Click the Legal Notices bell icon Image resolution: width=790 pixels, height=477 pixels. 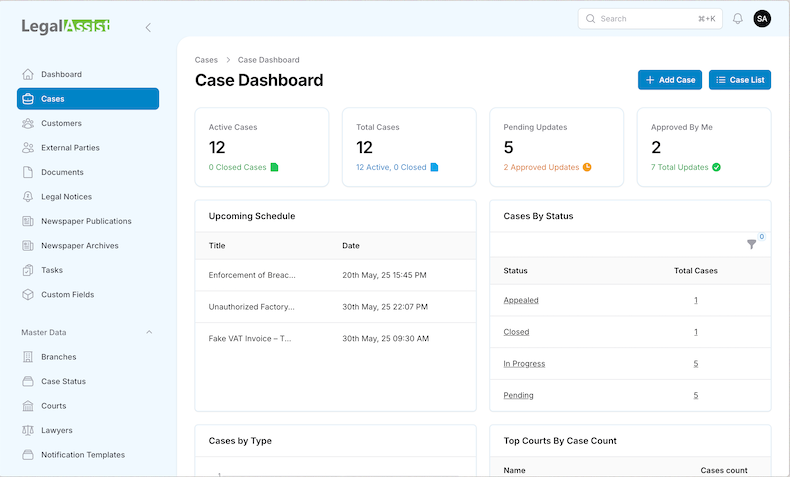point(28,196)
